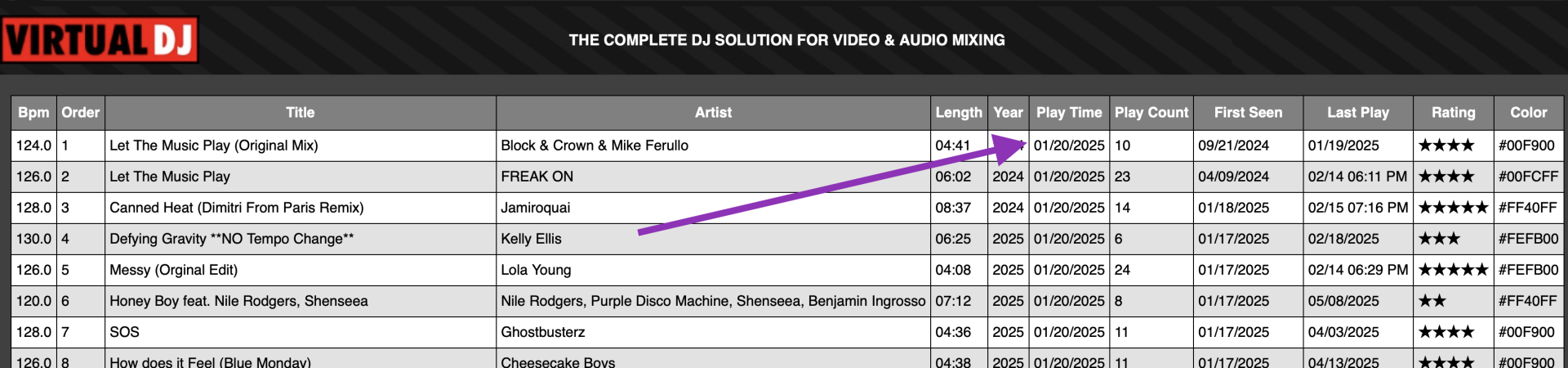Click the Title column header
The height and width of the screenshot is (368, 1568).
[300, 113]
